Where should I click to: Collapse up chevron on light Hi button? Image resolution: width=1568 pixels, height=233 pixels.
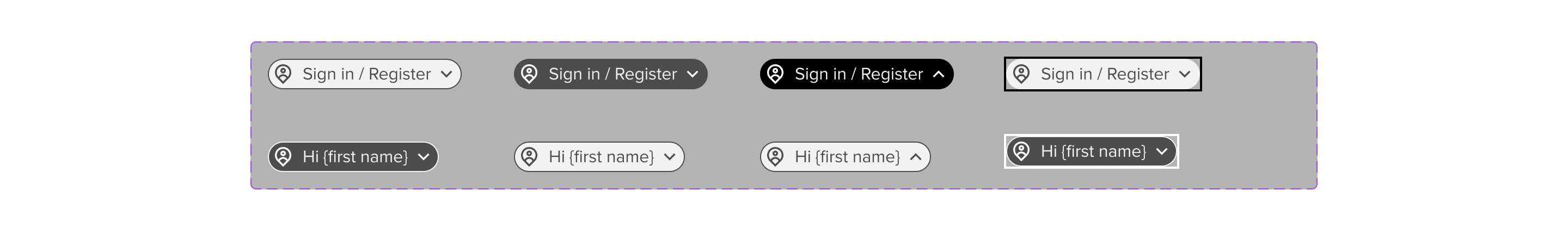[915, 157]
